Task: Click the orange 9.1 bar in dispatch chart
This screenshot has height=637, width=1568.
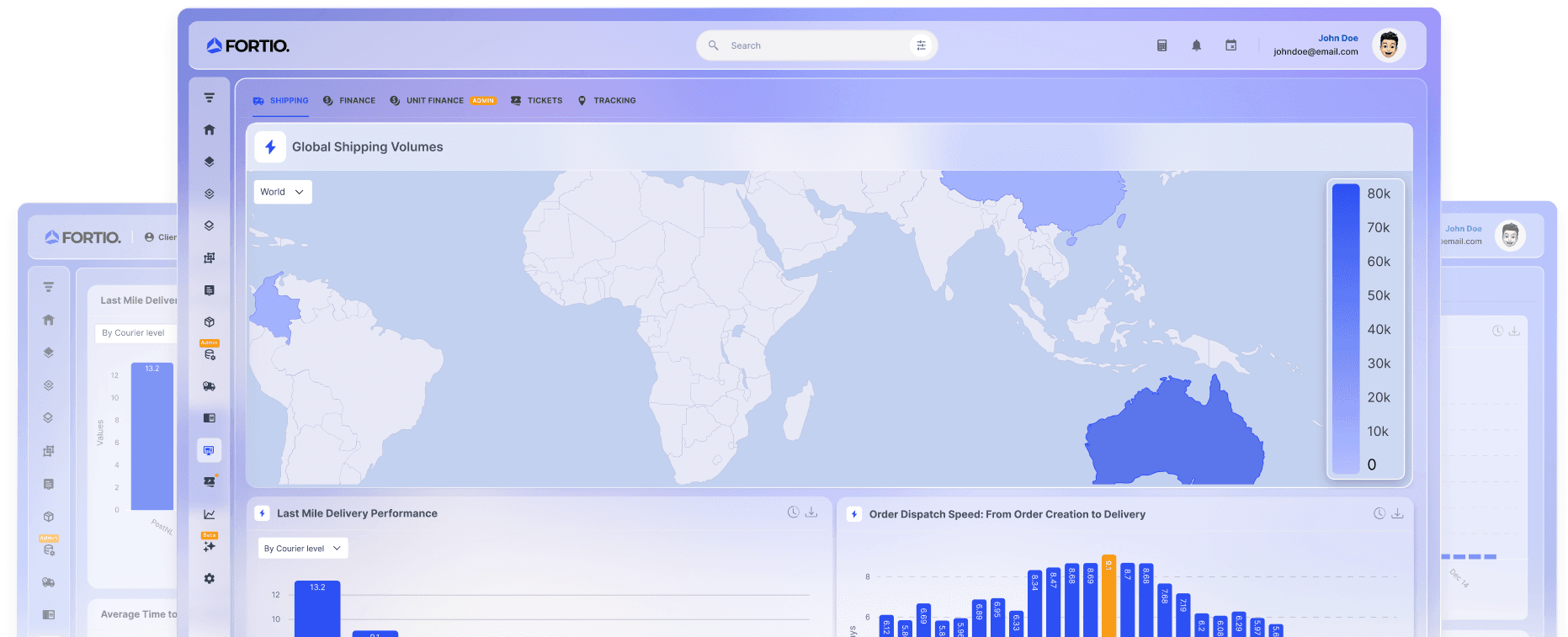Action: coord(1109,596)
